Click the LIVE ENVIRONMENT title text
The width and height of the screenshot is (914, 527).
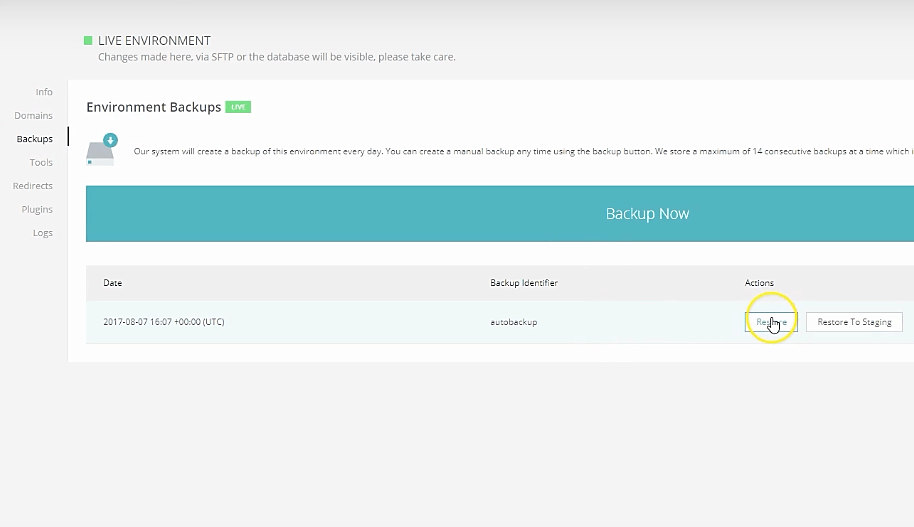click(154, 41)
